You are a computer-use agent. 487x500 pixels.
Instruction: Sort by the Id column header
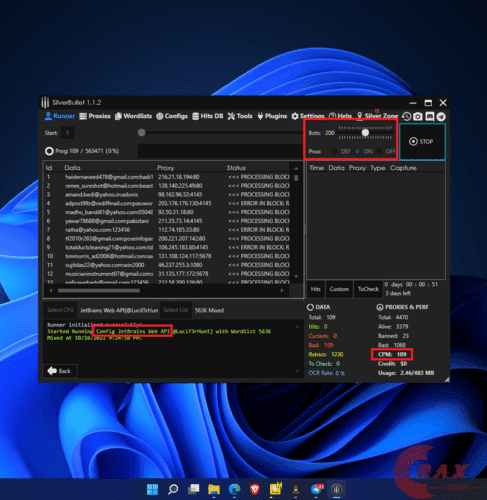(x=49, y=168)
